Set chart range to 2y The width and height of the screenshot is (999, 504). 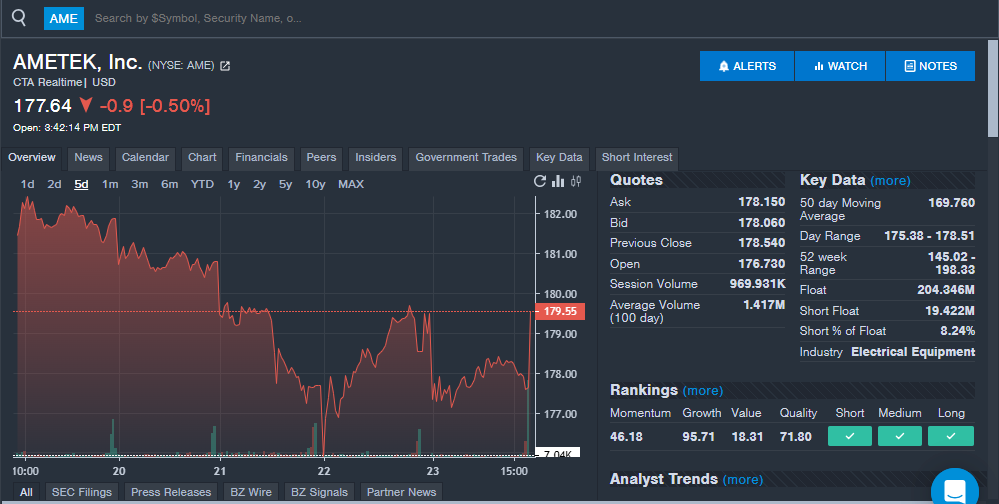pyautogui.click(x=259, y=184)
